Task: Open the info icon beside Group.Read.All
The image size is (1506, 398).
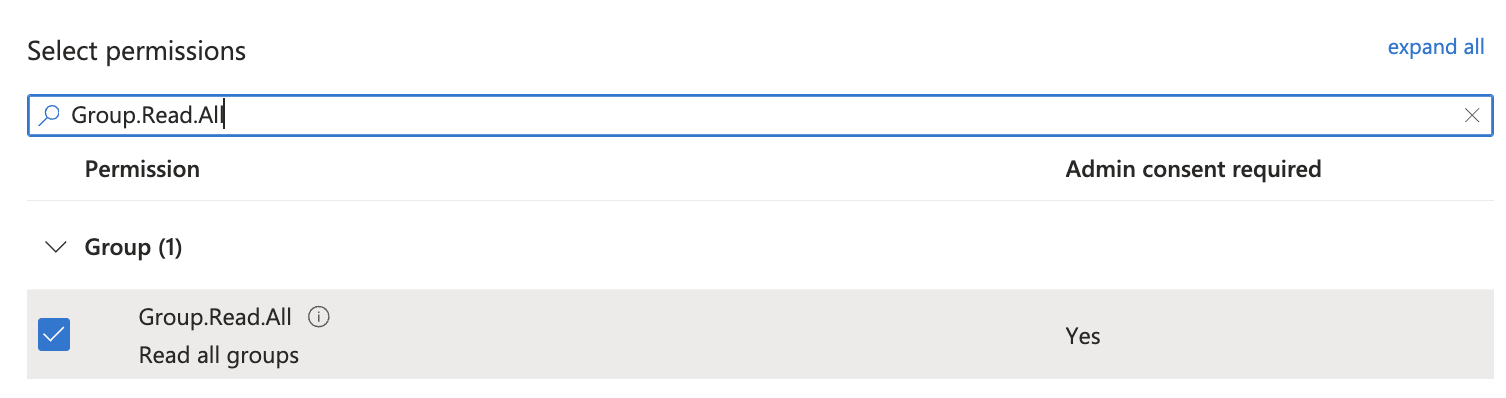Action: [319, 318]
